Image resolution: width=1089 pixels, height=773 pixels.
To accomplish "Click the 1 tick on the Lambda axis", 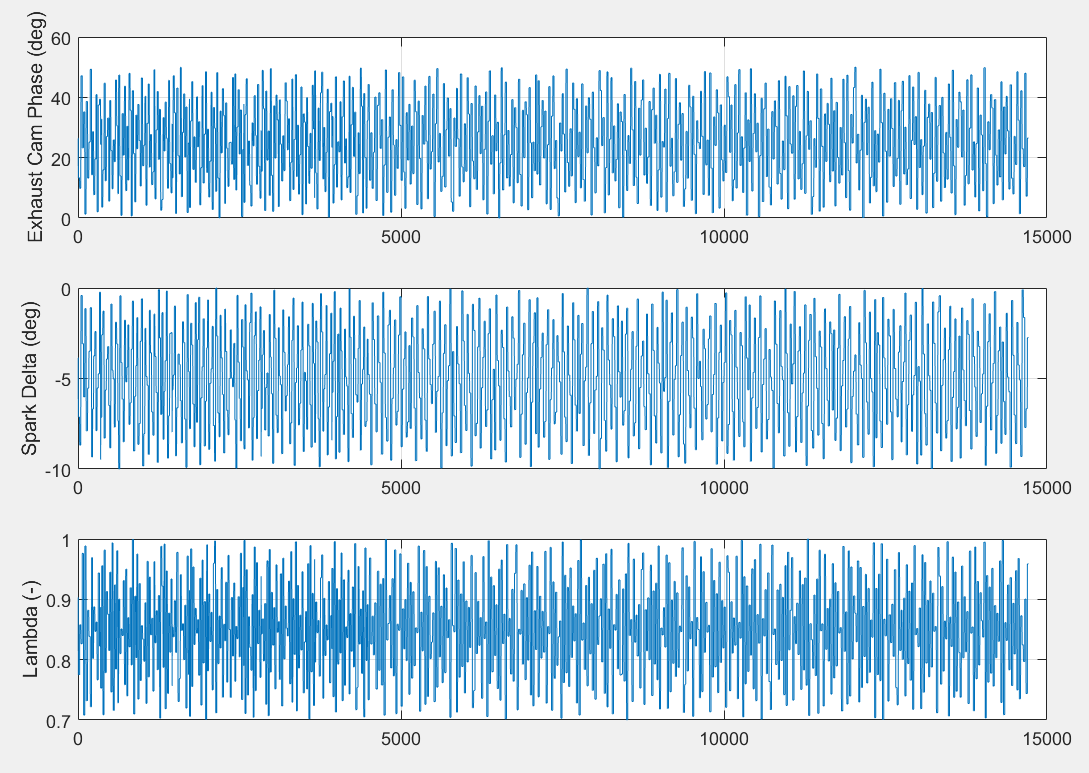I will coord(68,538).
